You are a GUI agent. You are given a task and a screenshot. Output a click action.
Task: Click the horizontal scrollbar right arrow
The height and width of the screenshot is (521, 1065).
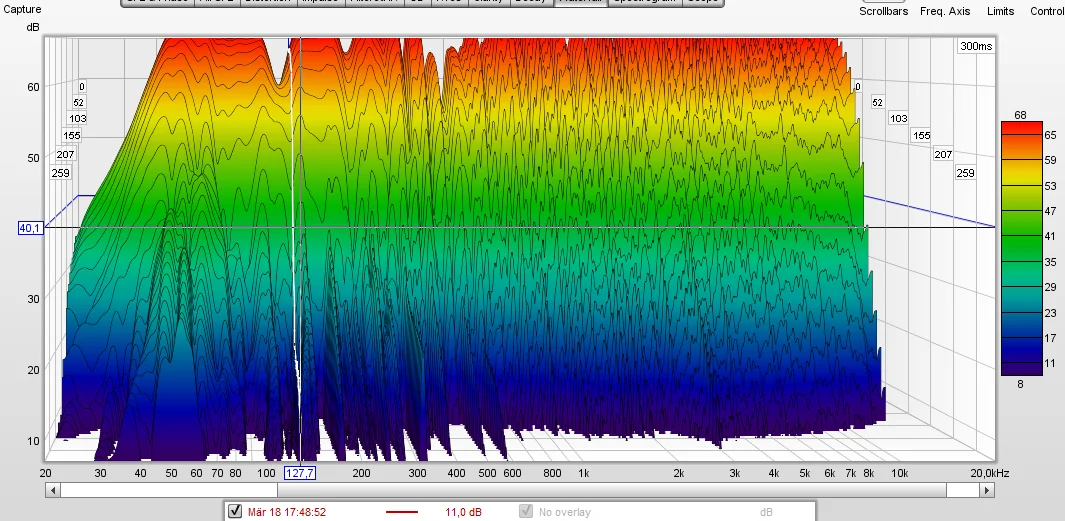point(987,490)
